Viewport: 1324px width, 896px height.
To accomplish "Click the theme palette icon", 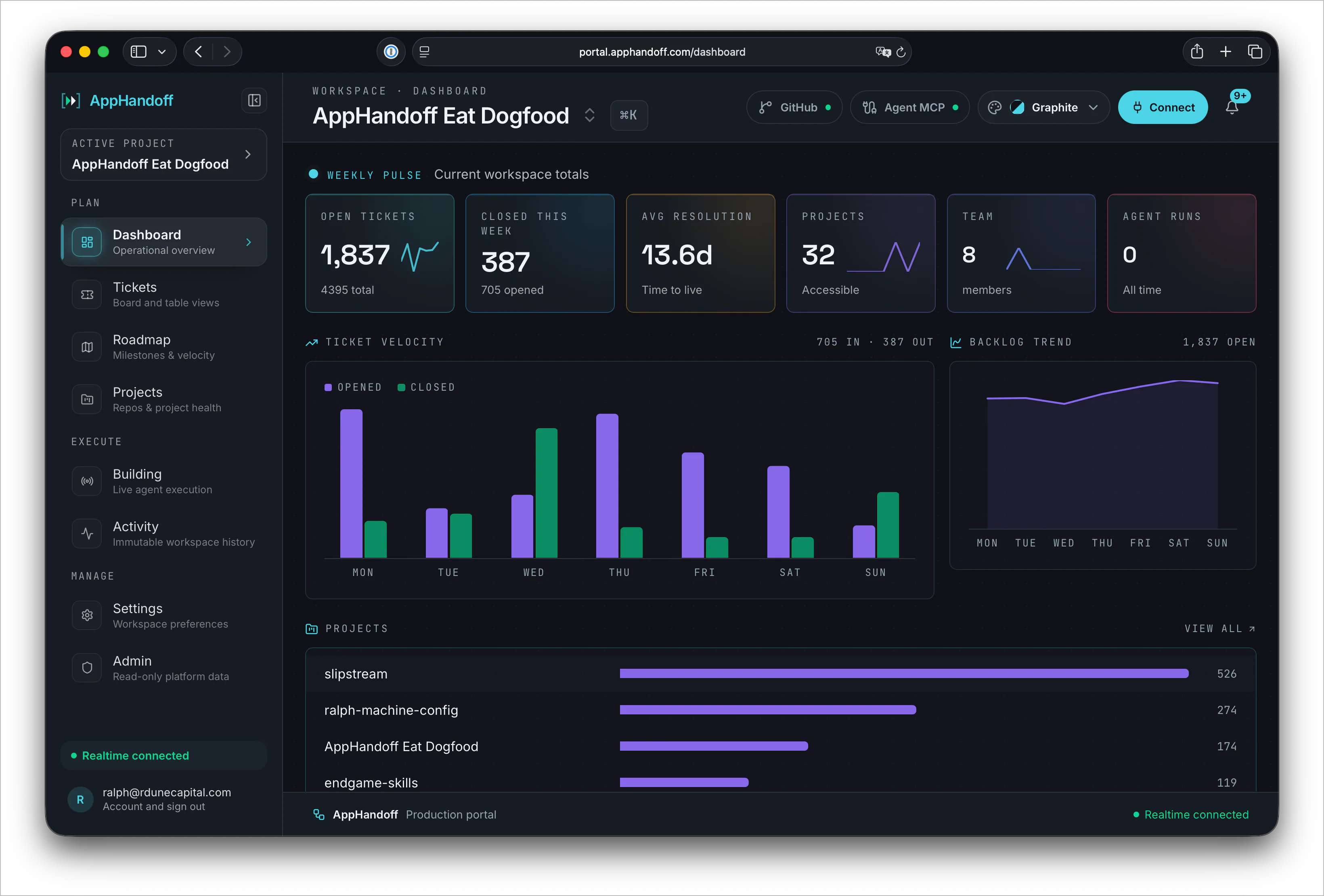I will click(x=995, y=108).
